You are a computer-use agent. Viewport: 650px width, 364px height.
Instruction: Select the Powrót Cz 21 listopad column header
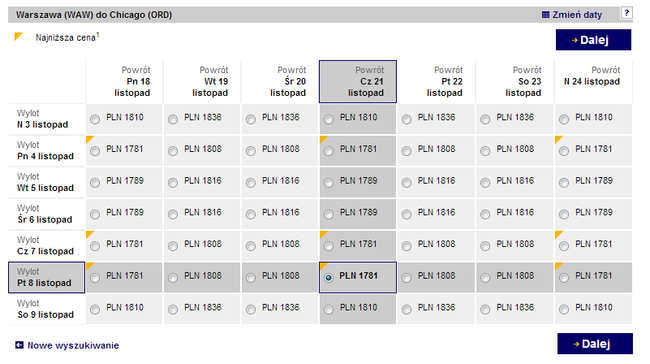(x=358, y=81)
